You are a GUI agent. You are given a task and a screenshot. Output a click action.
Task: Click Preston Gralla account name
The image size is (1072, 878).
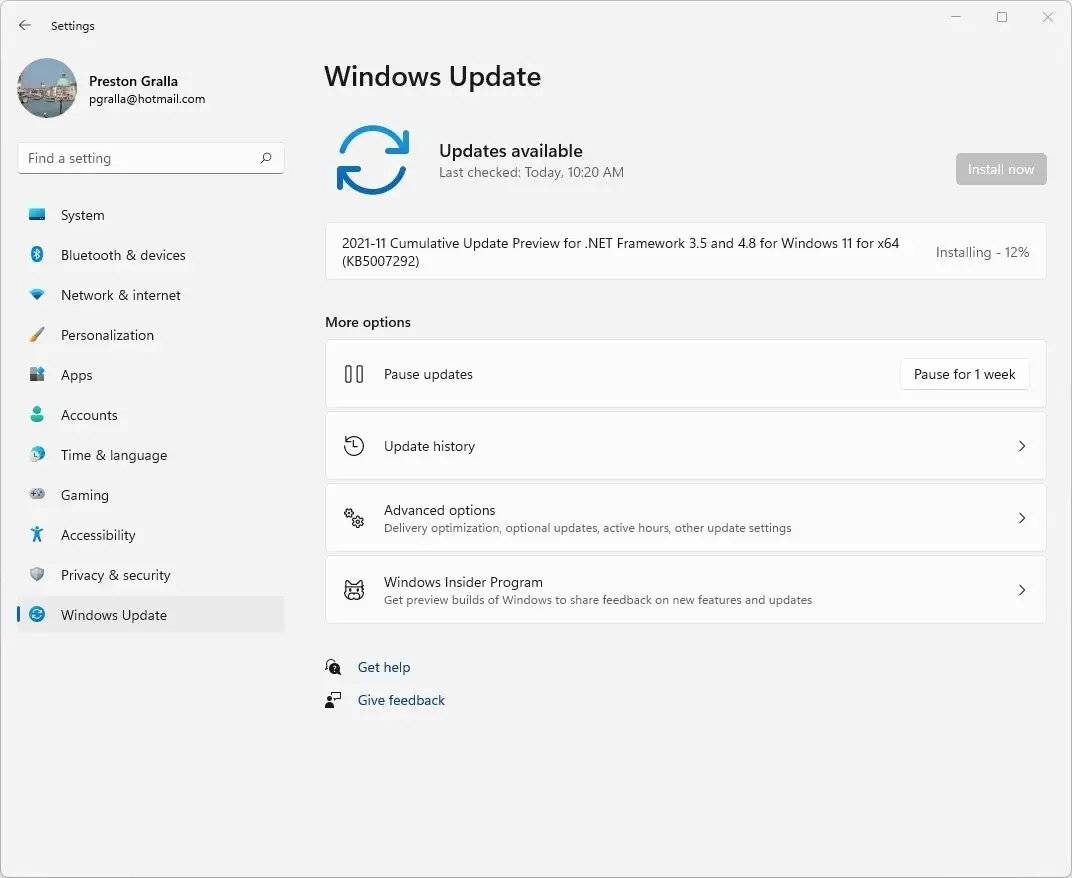133,81
